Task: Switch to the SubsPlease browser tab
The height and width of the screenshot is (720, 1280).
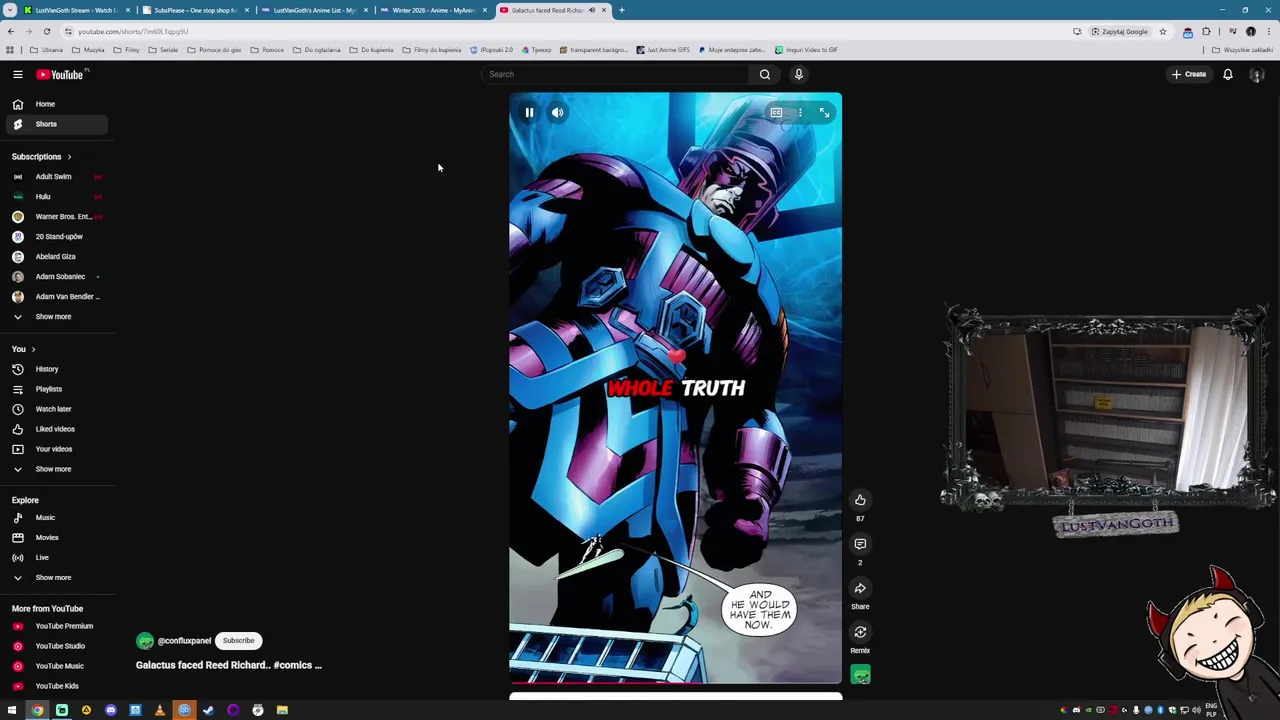Action: coord(195,10)
